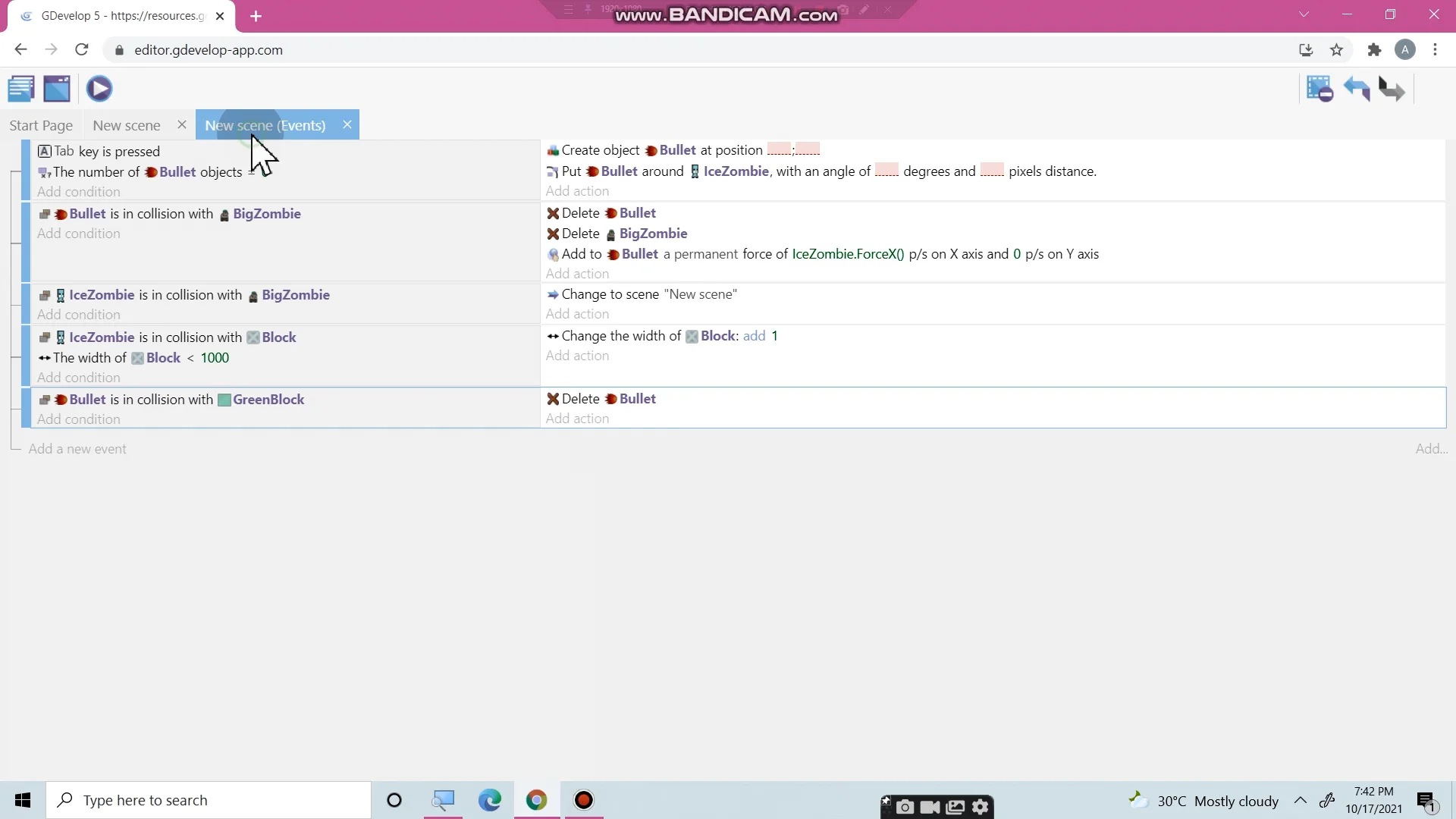Open the browser extensions puzzle icon
The height and width of the screenshot is (819, 1456).
click(1374, 50)
